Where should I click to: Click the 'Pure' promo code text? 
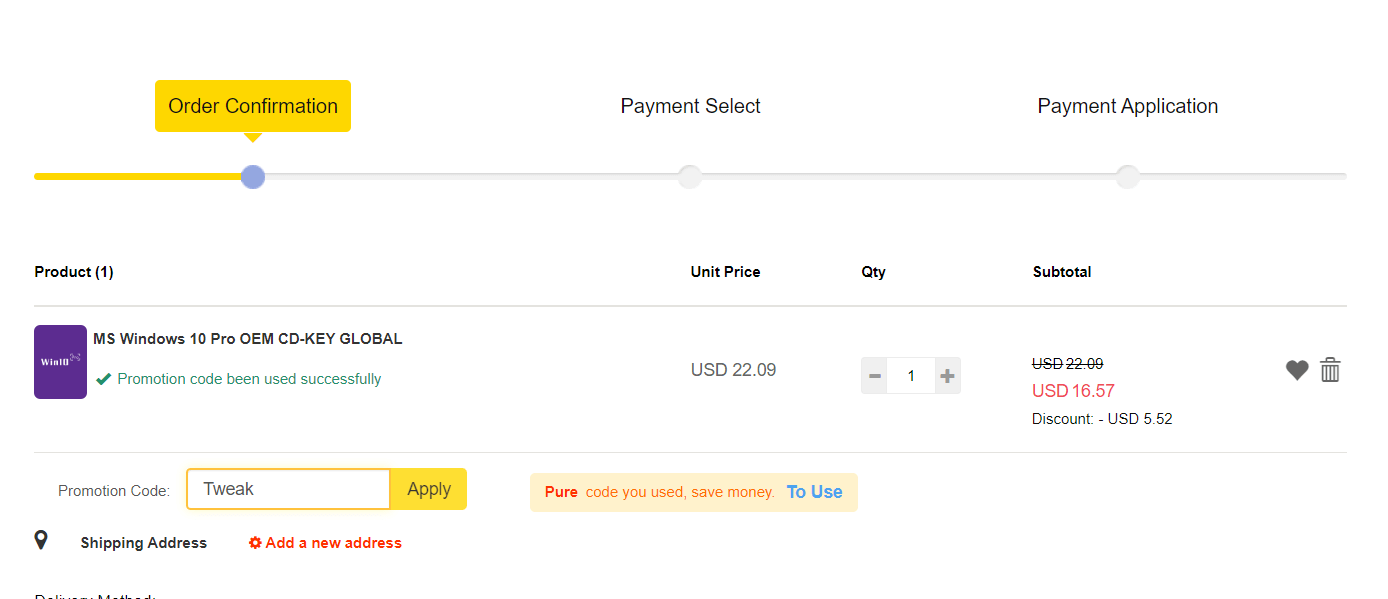[x=561, y=492]
